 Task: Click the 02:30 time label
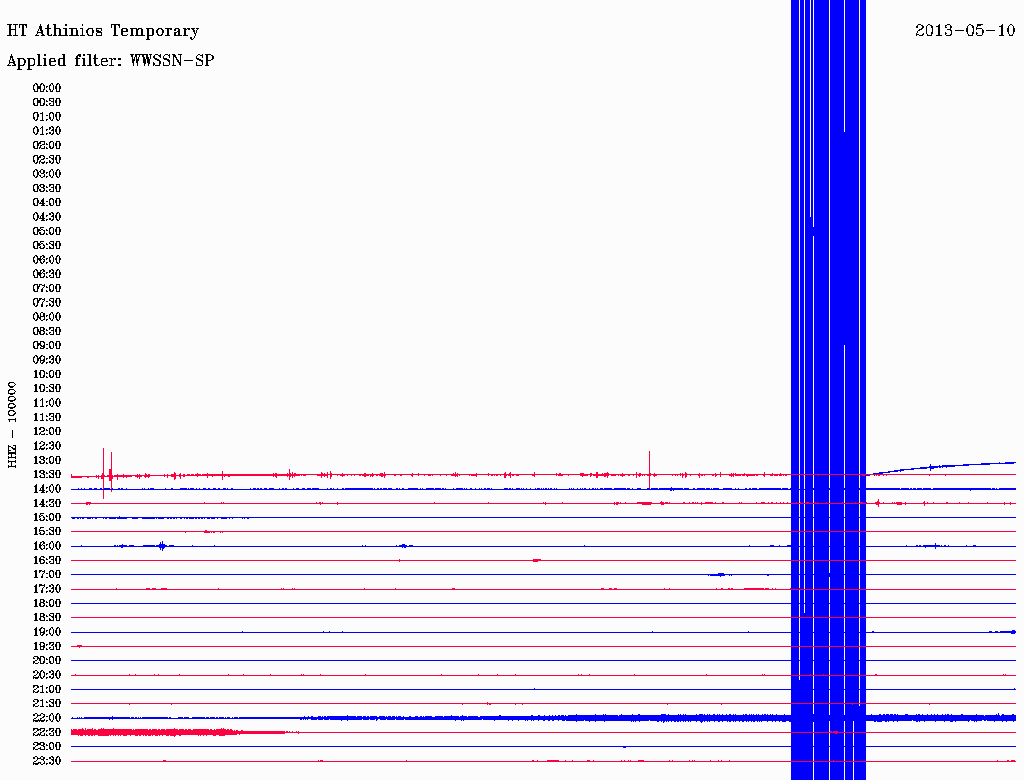47,159
